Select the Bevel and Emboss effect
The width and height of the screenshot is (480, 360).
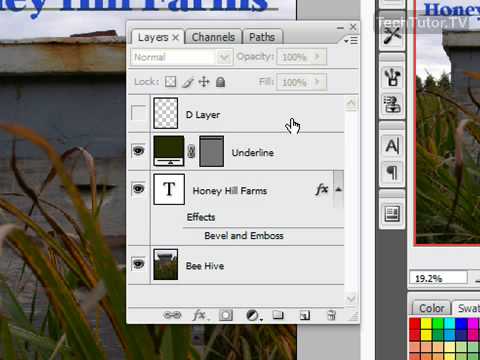pos(244,236)
